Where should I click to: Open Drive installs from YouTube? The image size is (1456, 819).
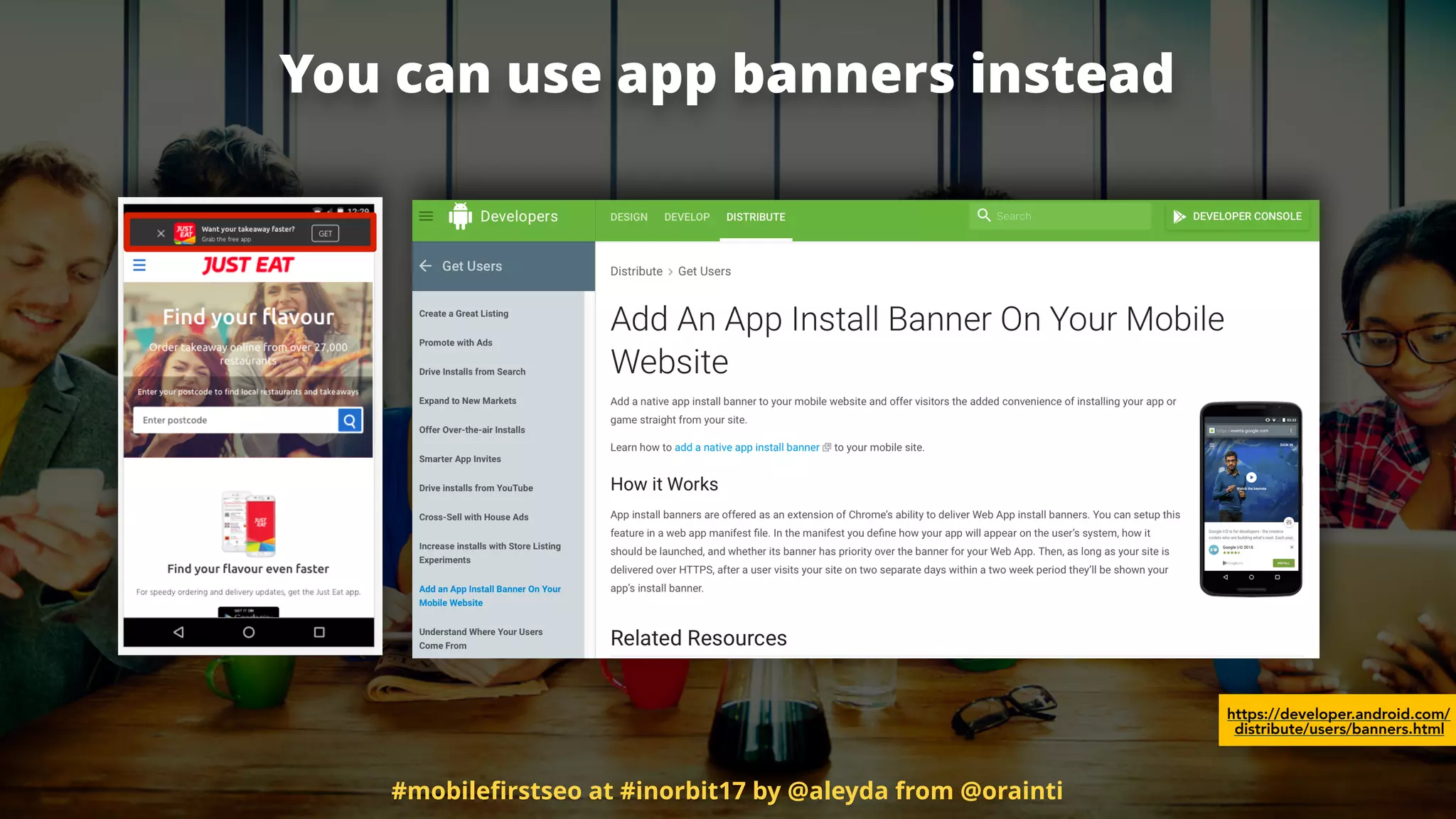pyautogui.click(x=476, y=488)
